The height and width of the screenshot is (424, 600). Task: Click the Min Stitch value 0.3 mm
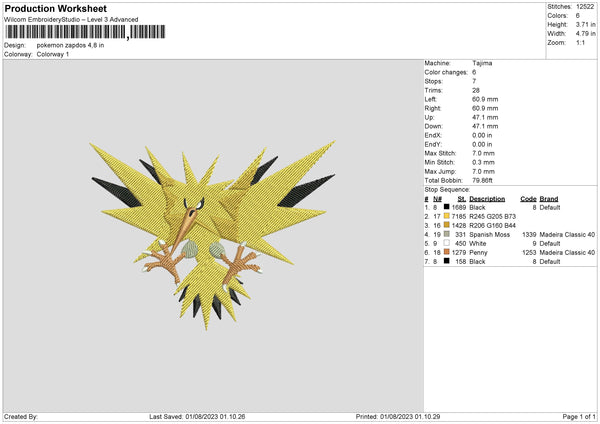click(x=484, y=162)
